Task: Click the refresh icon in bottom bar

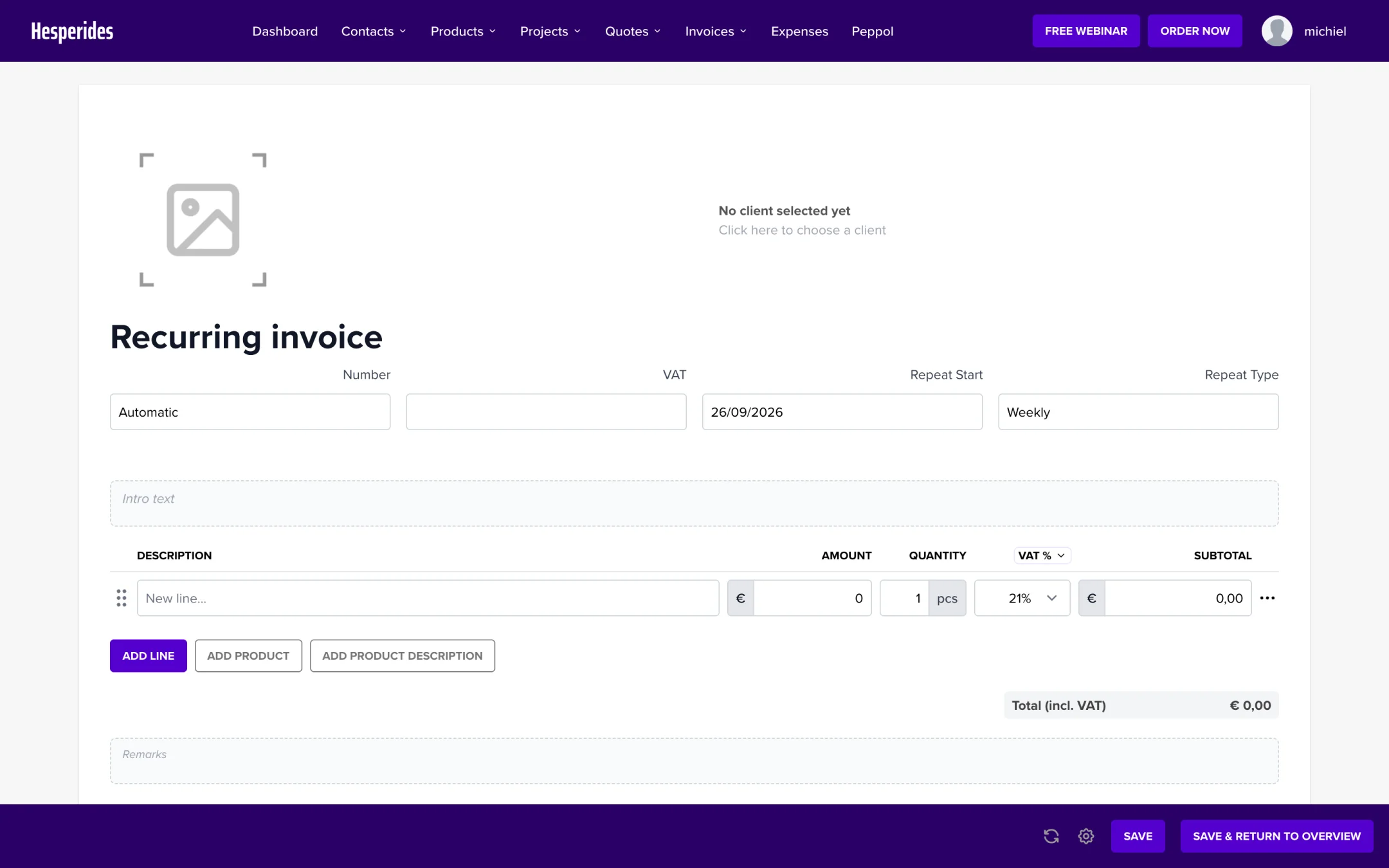Action: [x=1051, y=836]
